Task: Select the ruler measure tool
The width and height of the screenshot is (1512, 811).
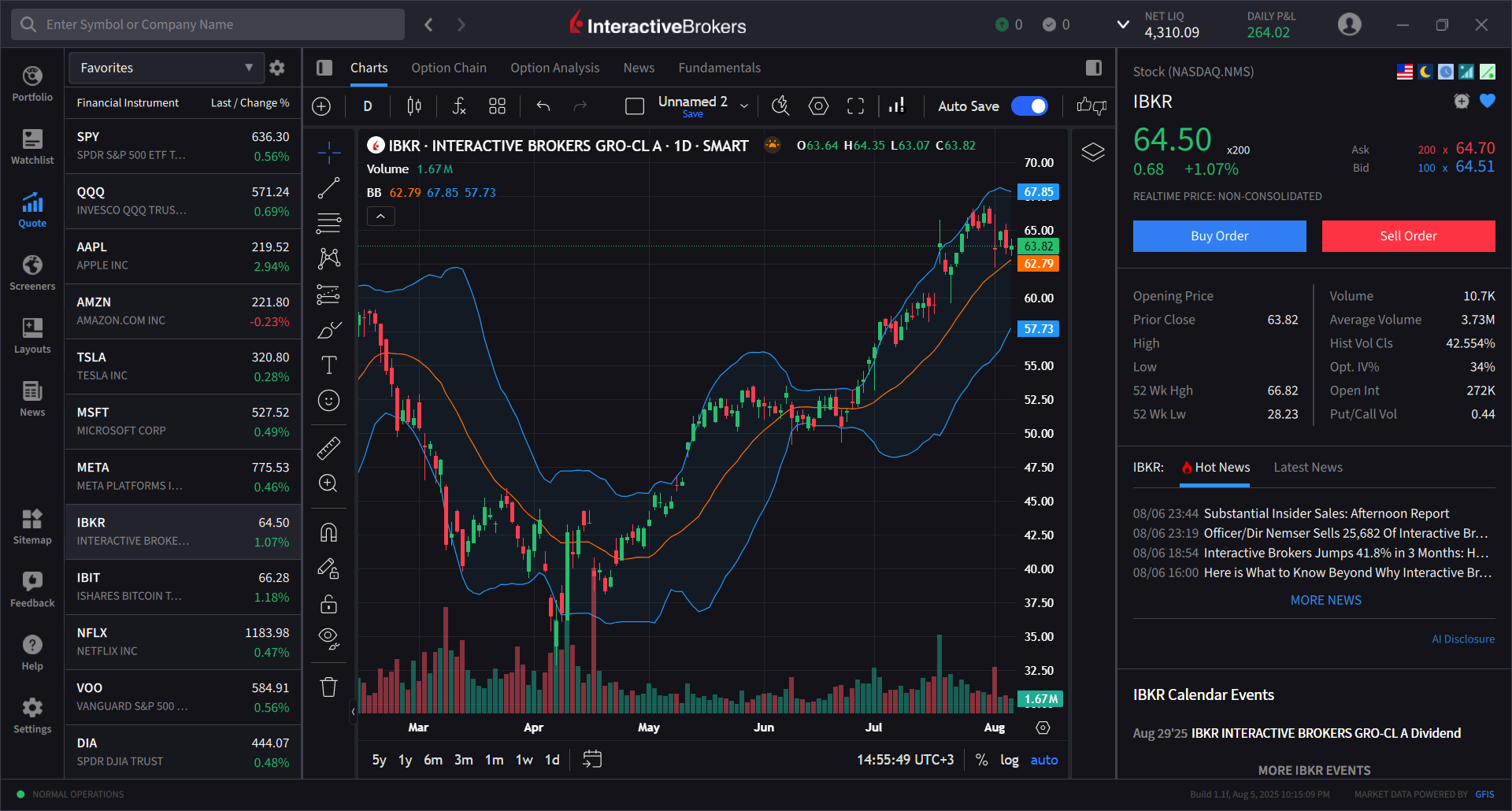Action: [329, 447]
